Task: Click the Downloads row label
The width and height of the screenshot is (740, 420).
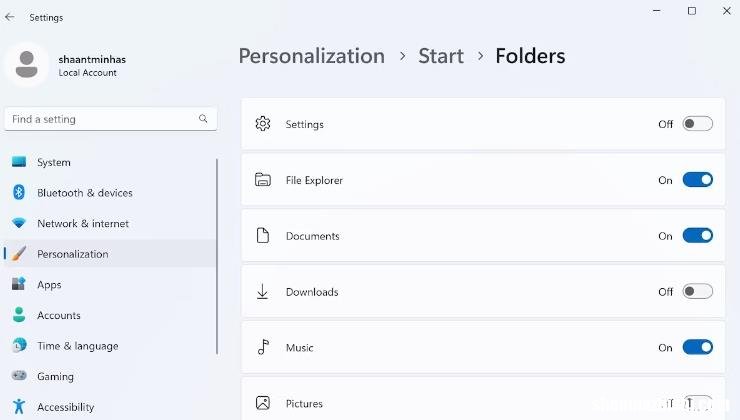Action: coord(312,292)
